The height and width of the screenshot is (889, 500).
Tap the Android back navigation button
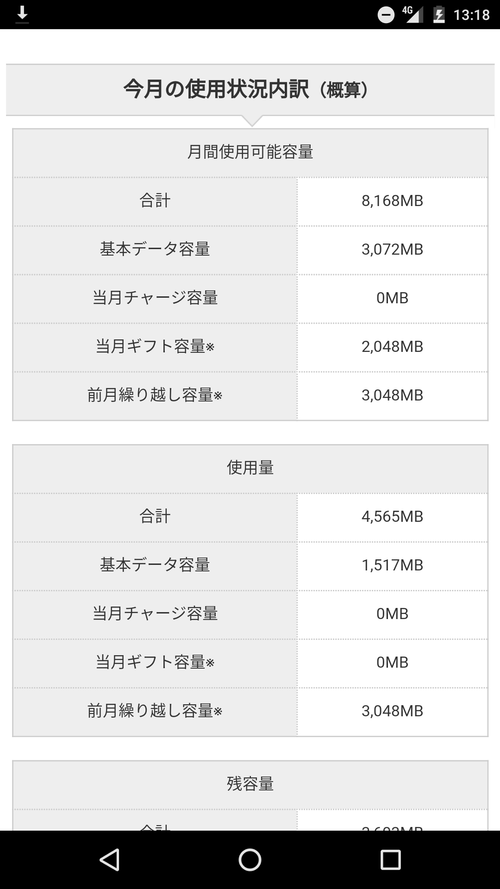pyautogui.click(x=109, y=860)
